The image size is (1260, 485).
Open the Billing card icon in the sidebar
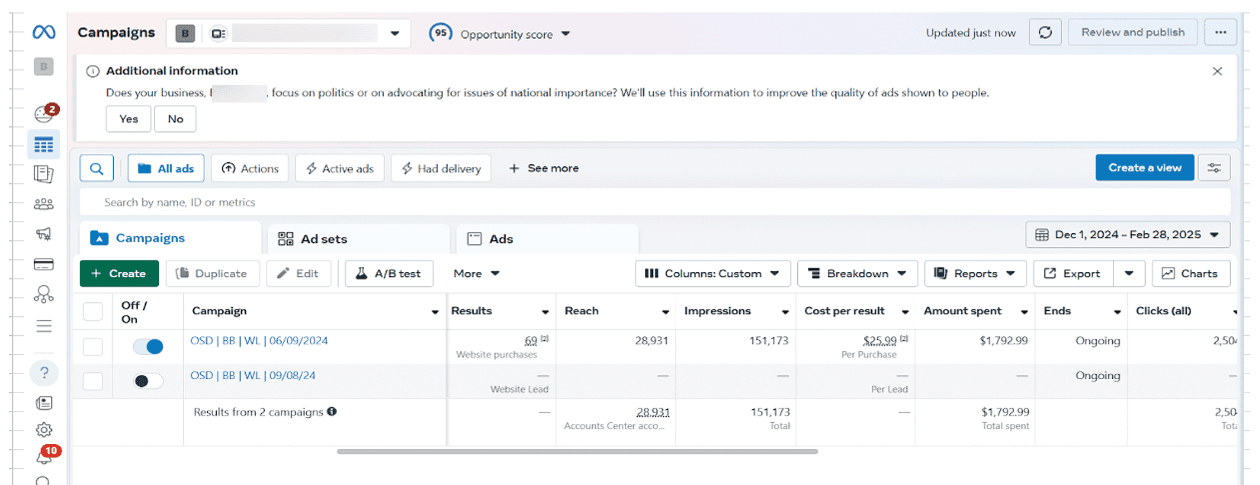[x=43, y=264]
